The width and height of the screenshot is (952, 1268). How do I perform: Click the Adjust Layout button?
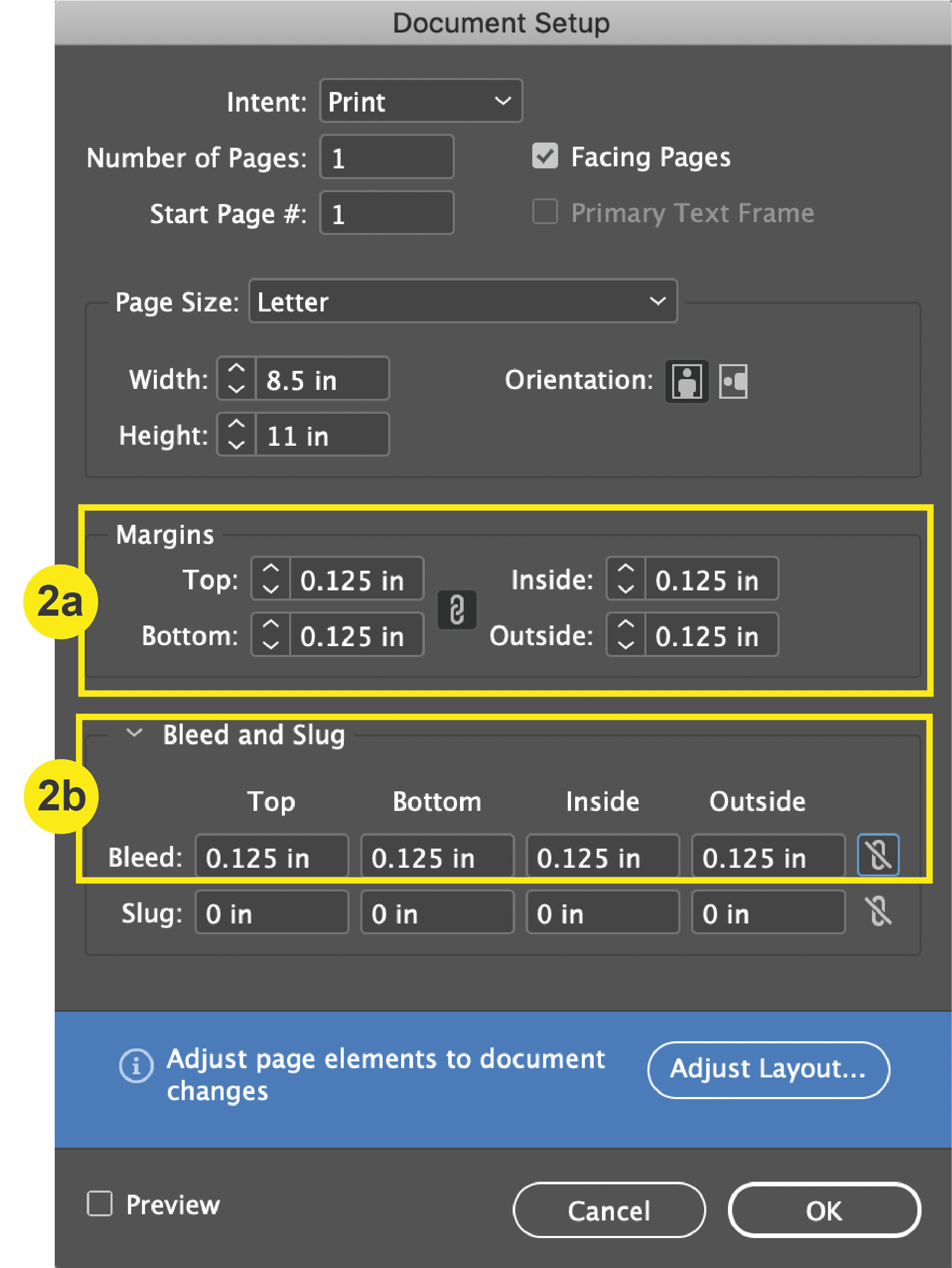point(768,1070)
